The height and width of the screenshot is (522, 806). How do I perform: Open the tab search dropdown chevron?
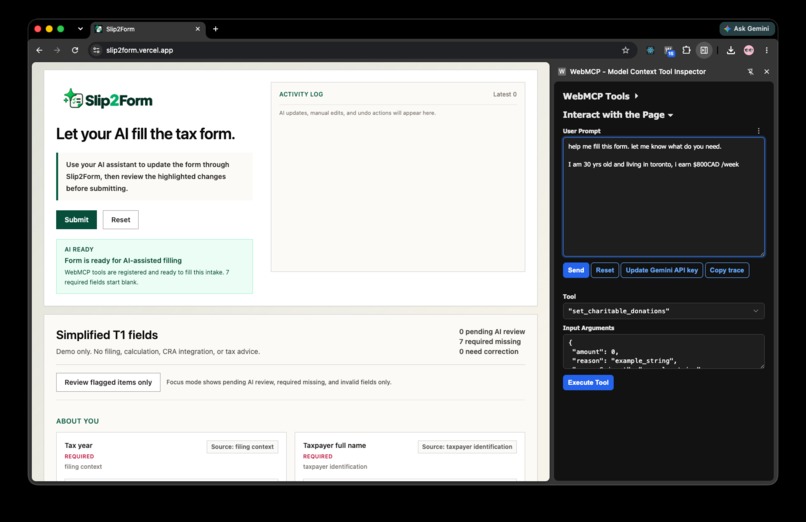(x=80, y=29)
